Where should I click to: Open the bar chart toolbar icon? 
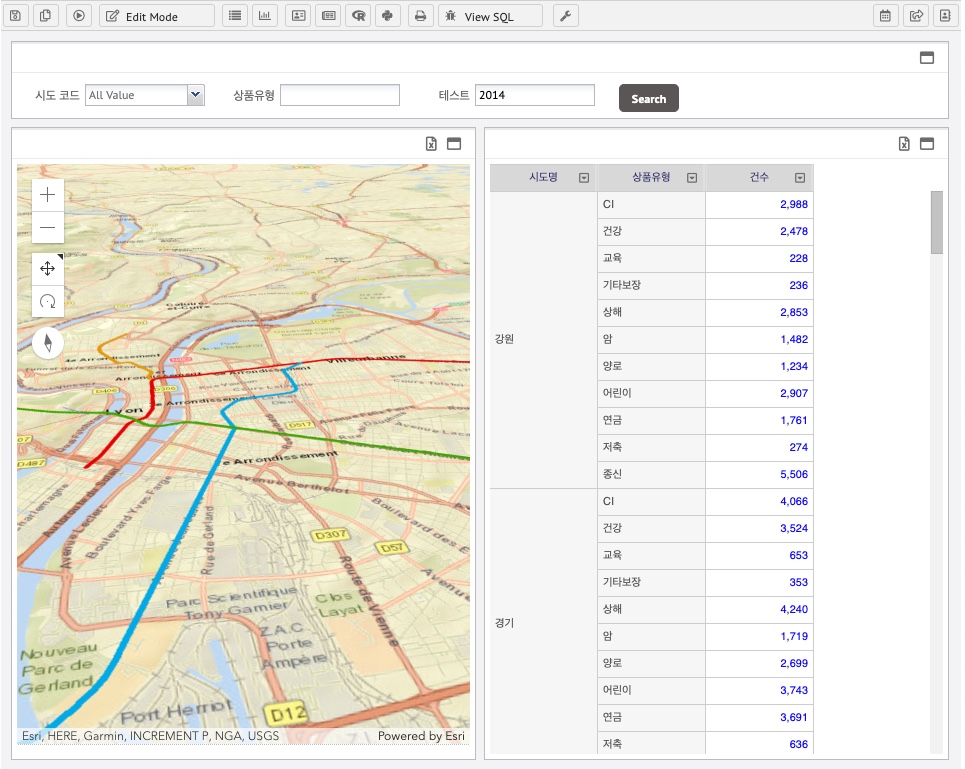(x=265, y=16)
